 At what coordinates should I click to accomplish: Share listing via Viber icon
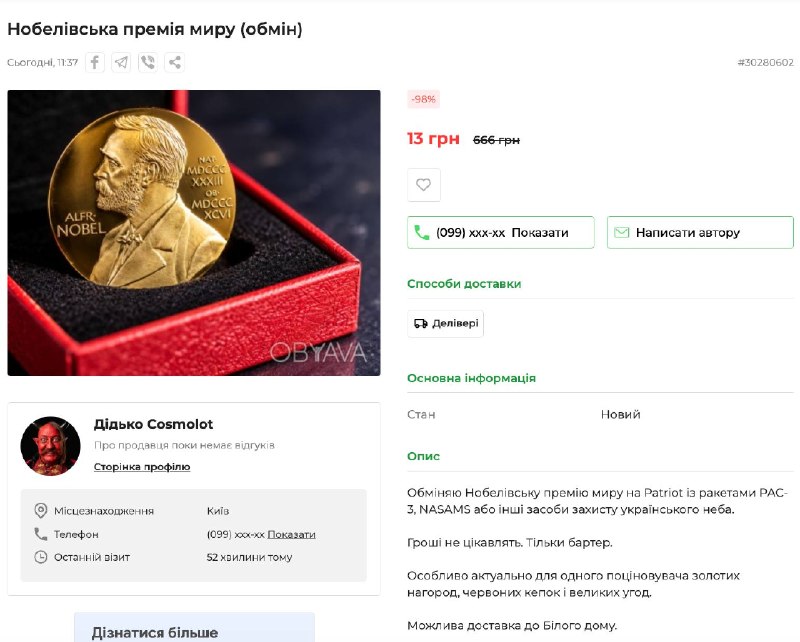(148, 62)
